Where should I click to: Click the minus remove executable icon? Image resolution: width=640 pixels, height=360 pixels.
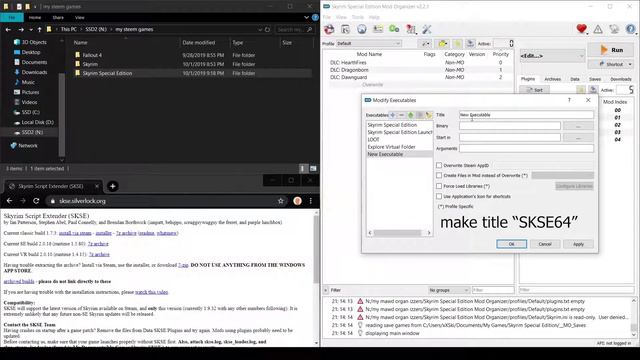tap(402, 115)
